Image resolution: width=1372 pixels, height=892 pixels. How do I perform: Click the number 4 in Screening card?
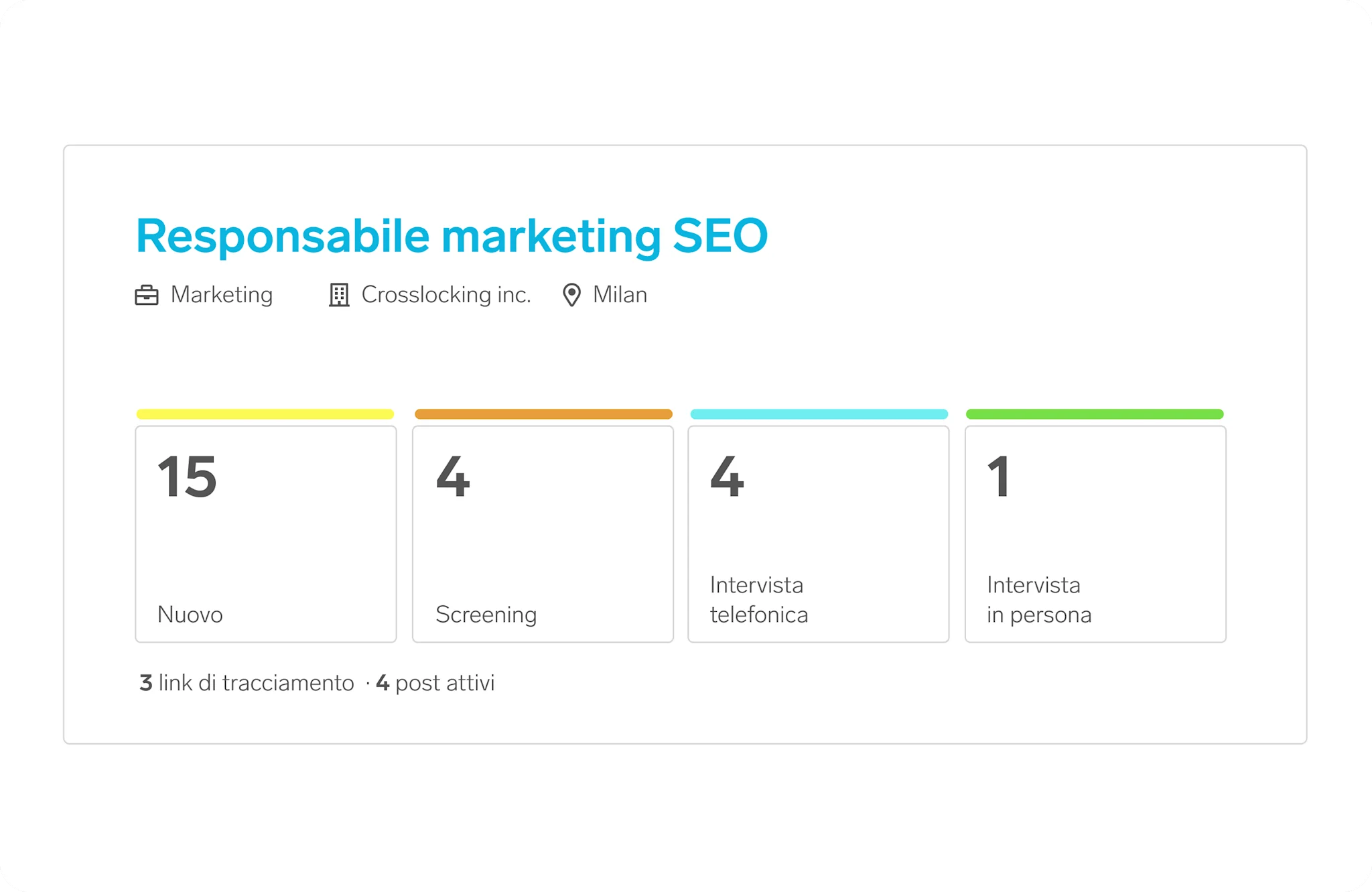pos(453,476)
